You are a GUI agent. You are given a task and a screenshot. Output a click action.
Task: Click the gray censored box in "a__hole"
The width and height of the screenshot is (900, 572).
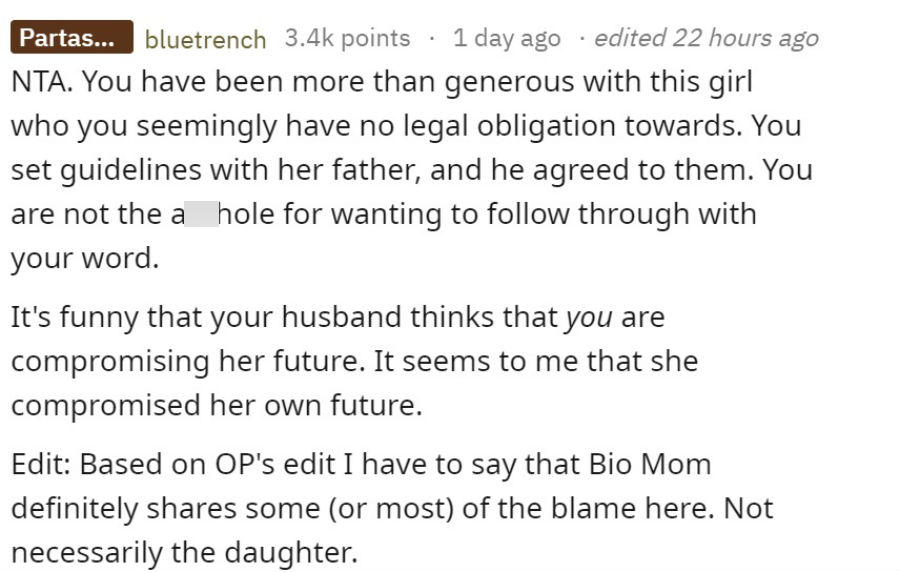point(201,214)
